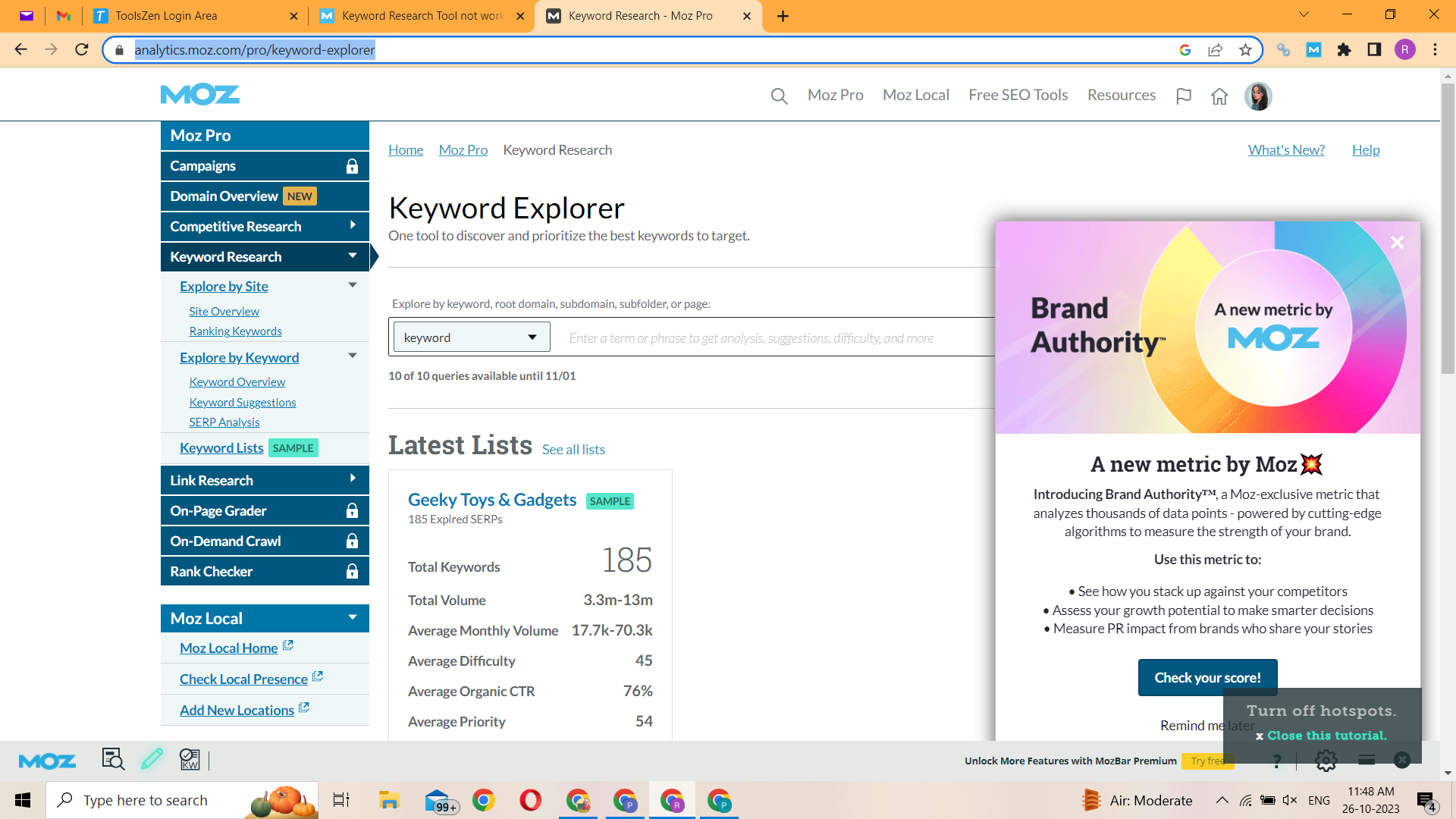This screenshot has height=819, width=1456.
Task: Click MozBar page analysis icon
Action: (x=113, y=759)
